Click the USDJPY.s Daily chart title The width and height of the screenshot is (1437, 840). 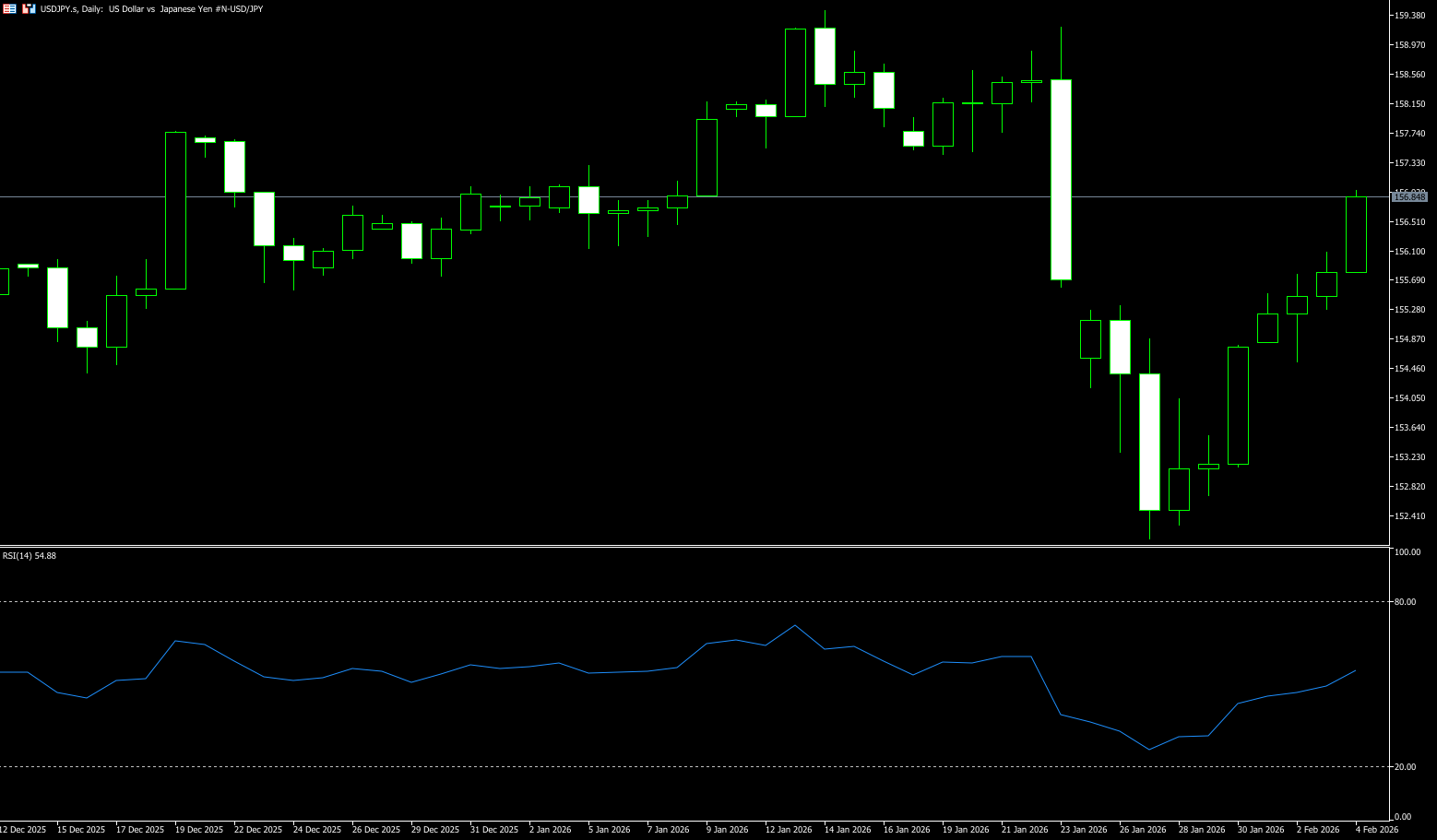(x=151, y=8)
